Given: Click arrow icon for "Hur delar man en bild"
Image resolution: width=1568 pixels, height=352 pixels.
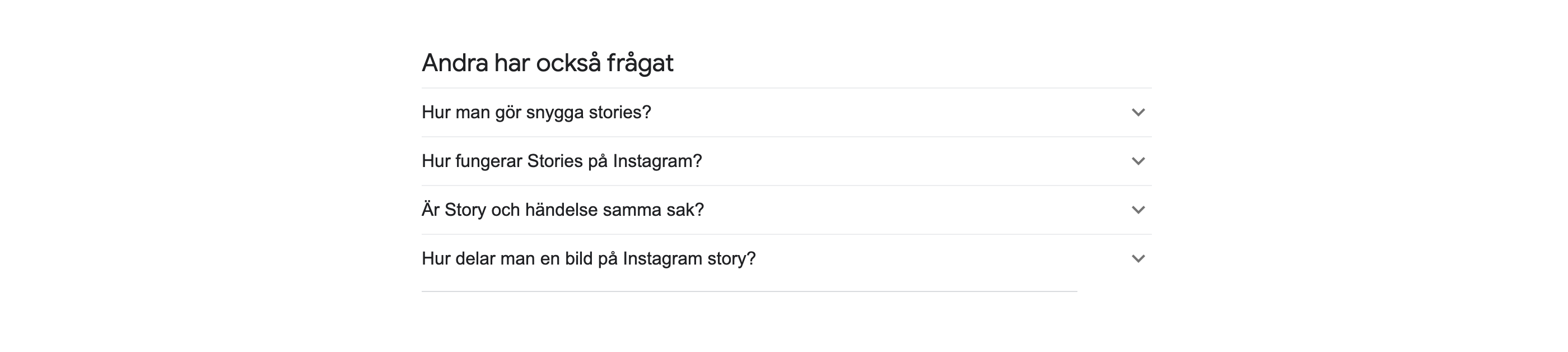Looking at the screenshot, I should 1138,259.
